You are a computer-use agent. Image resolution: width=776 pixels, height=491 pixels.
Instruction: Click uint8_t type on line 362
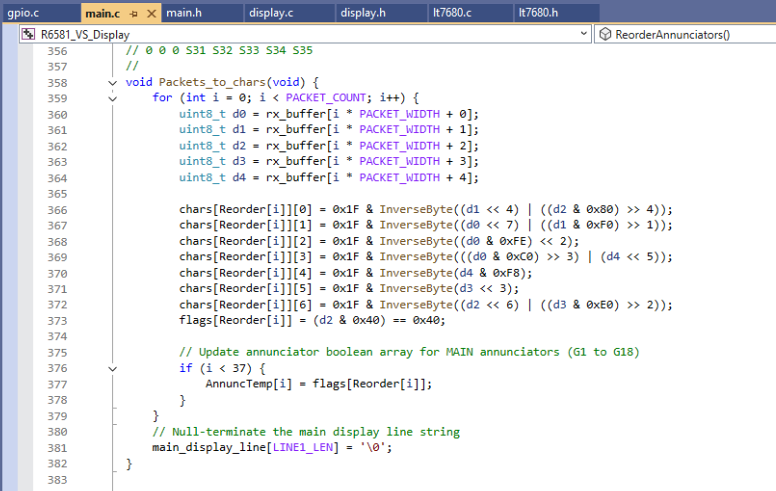tap(202, 146)
